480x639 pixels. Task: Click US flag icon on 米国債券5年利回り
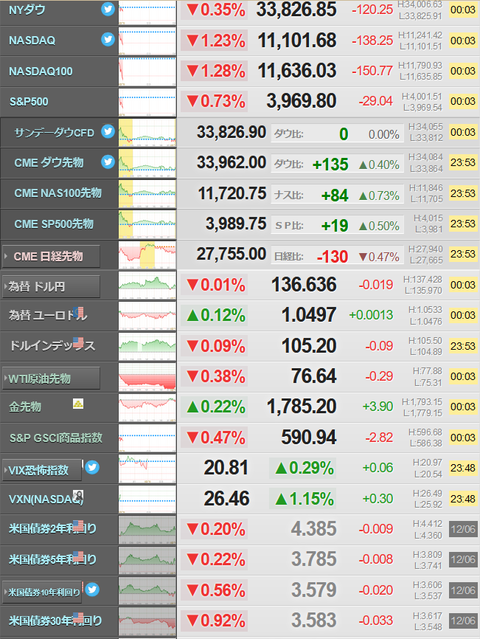tap(78, 555)
